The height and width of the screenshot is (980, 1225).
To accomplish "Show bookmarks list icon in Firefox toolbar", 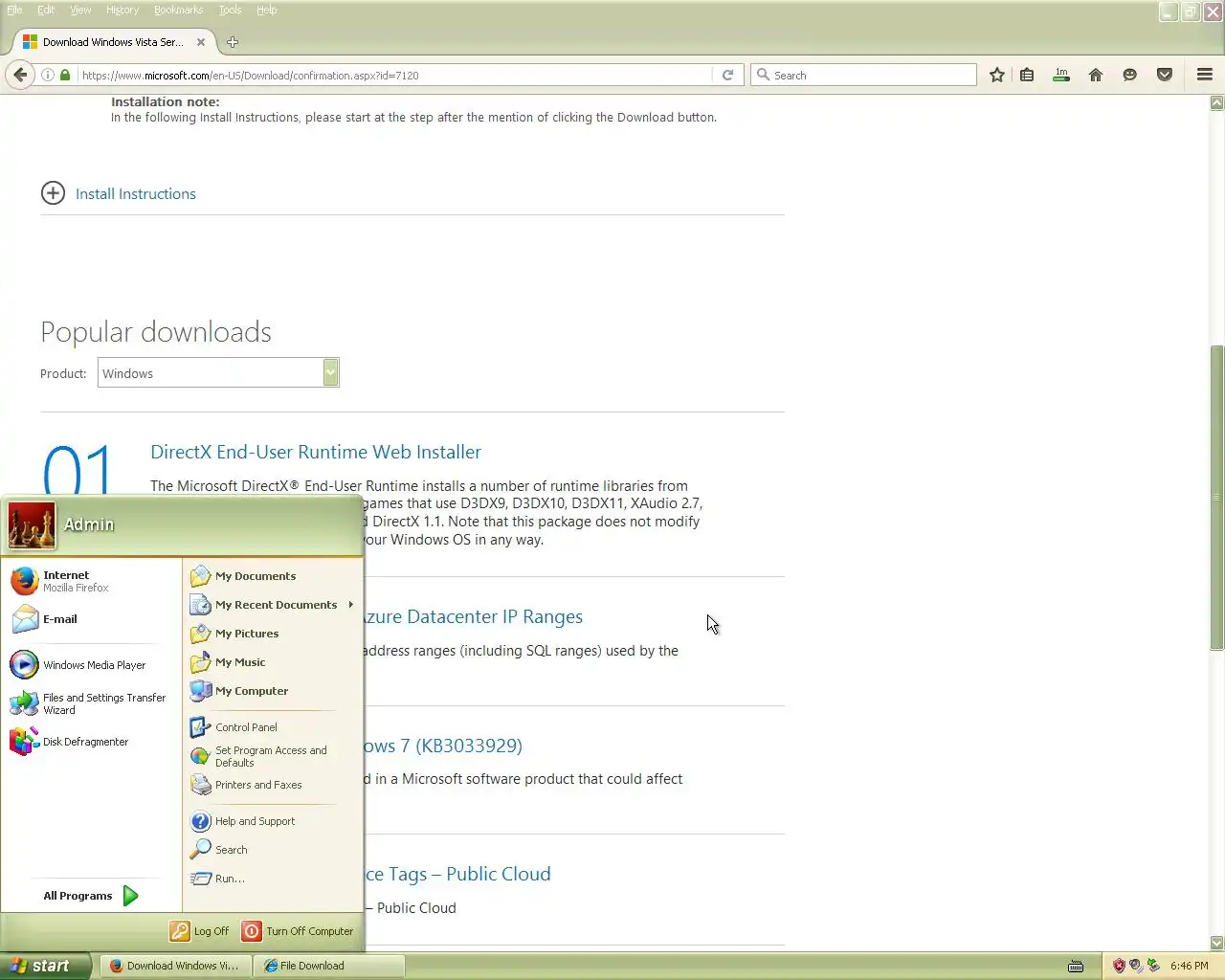I will pyautogui.click(x=1027, y=75).
